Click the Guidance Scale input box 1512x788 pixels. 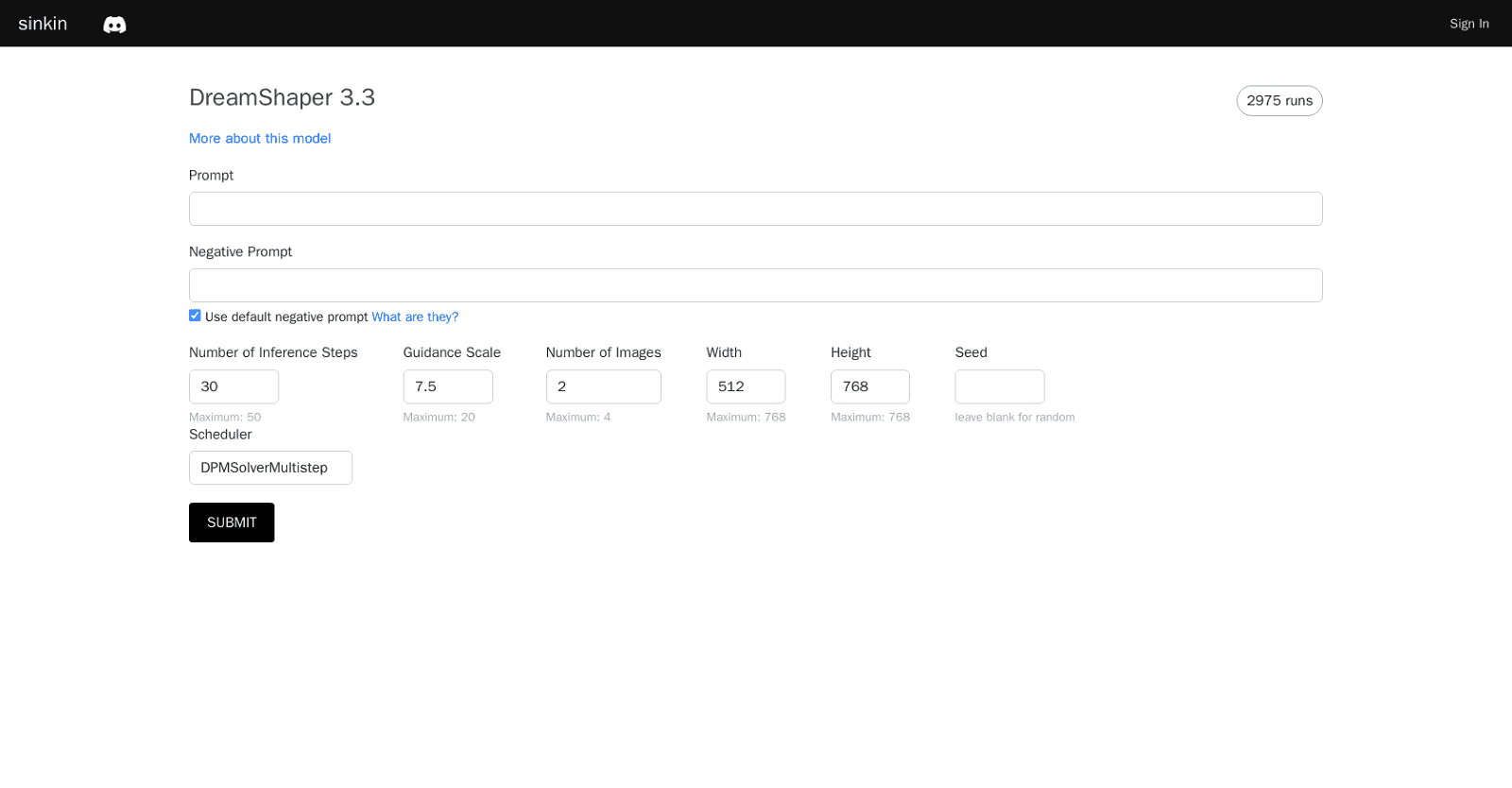click(x=448, y=386)
